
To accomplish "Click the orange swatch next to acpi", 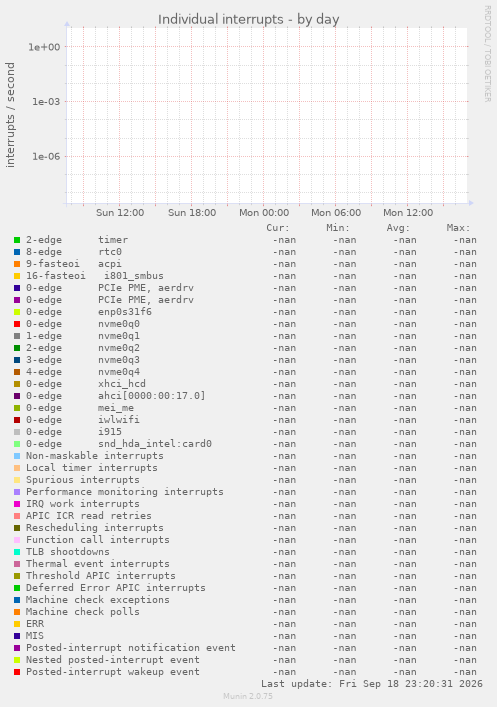I will pos(17,264).
